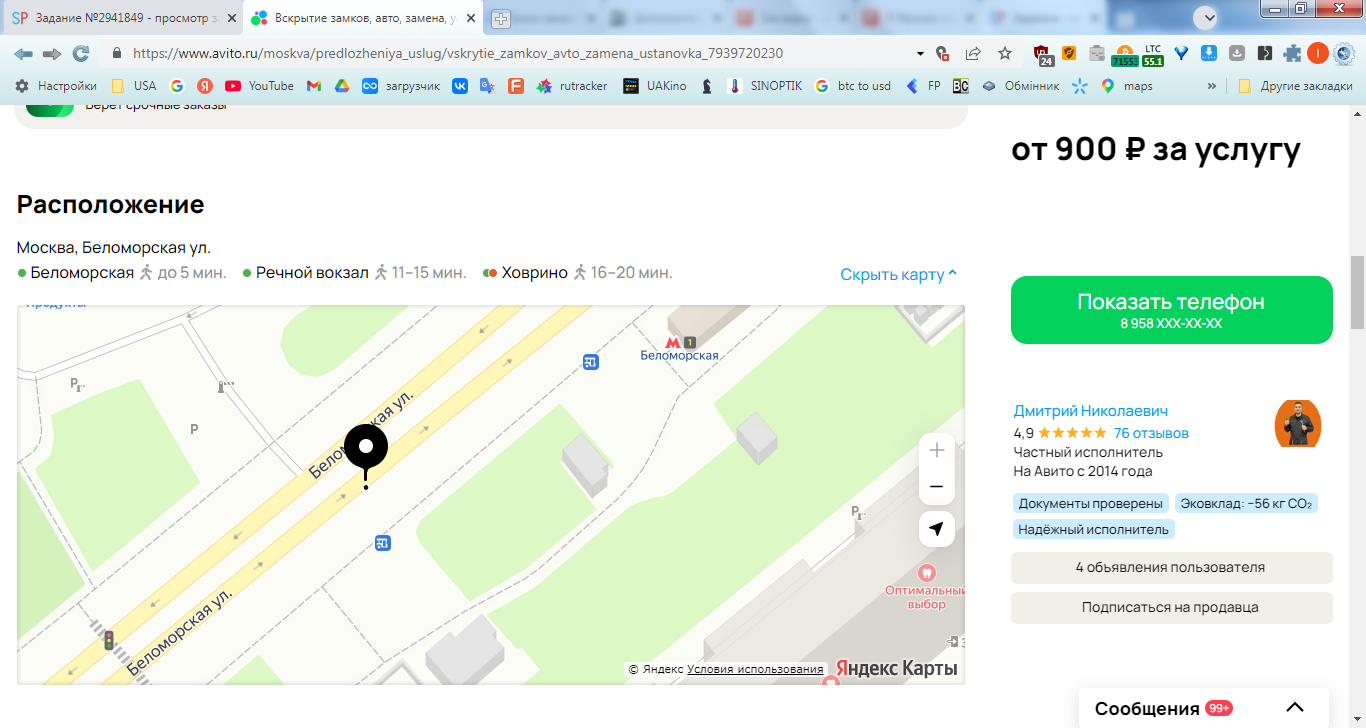Reload the Avito page

(81, 54)
